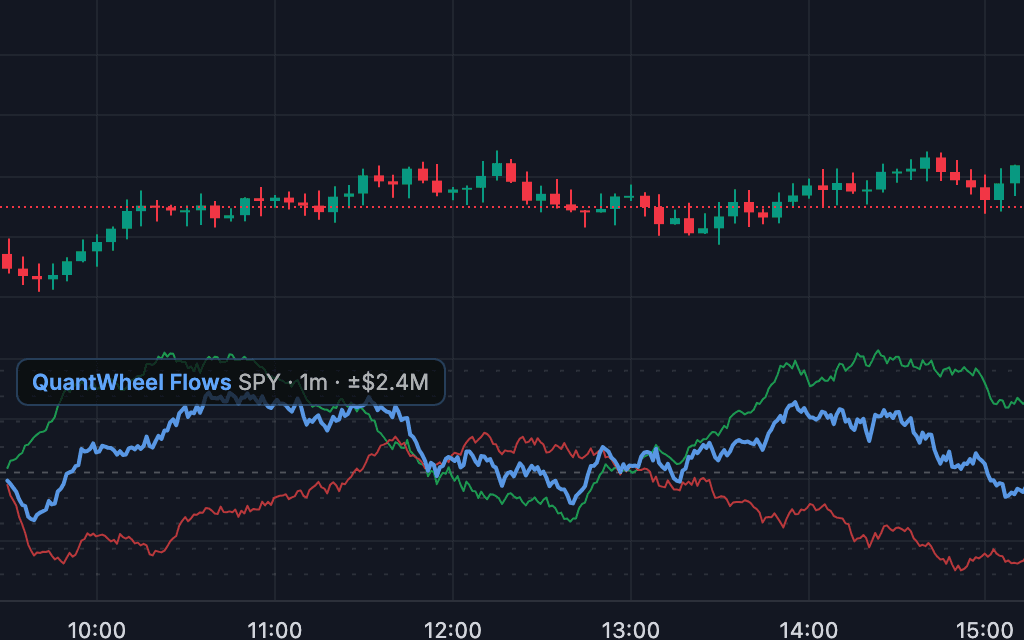Select the 15:00 time axis label
Image resolution: width=1024 pixels, height=640 pixels.
pyautogui.click(x=985, y=631)
